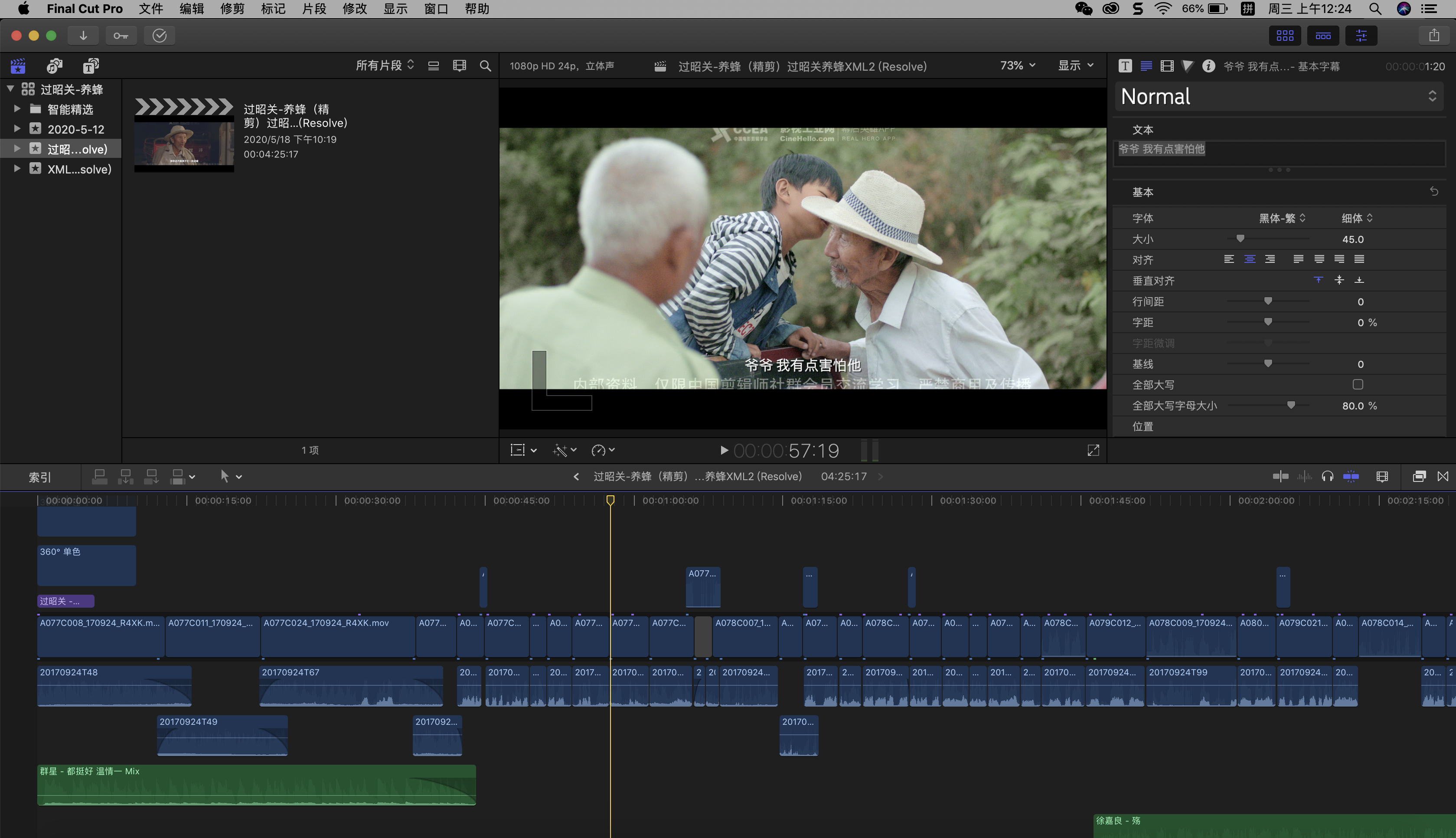Open the titles and generators sidebar

(x=91, y=66)
